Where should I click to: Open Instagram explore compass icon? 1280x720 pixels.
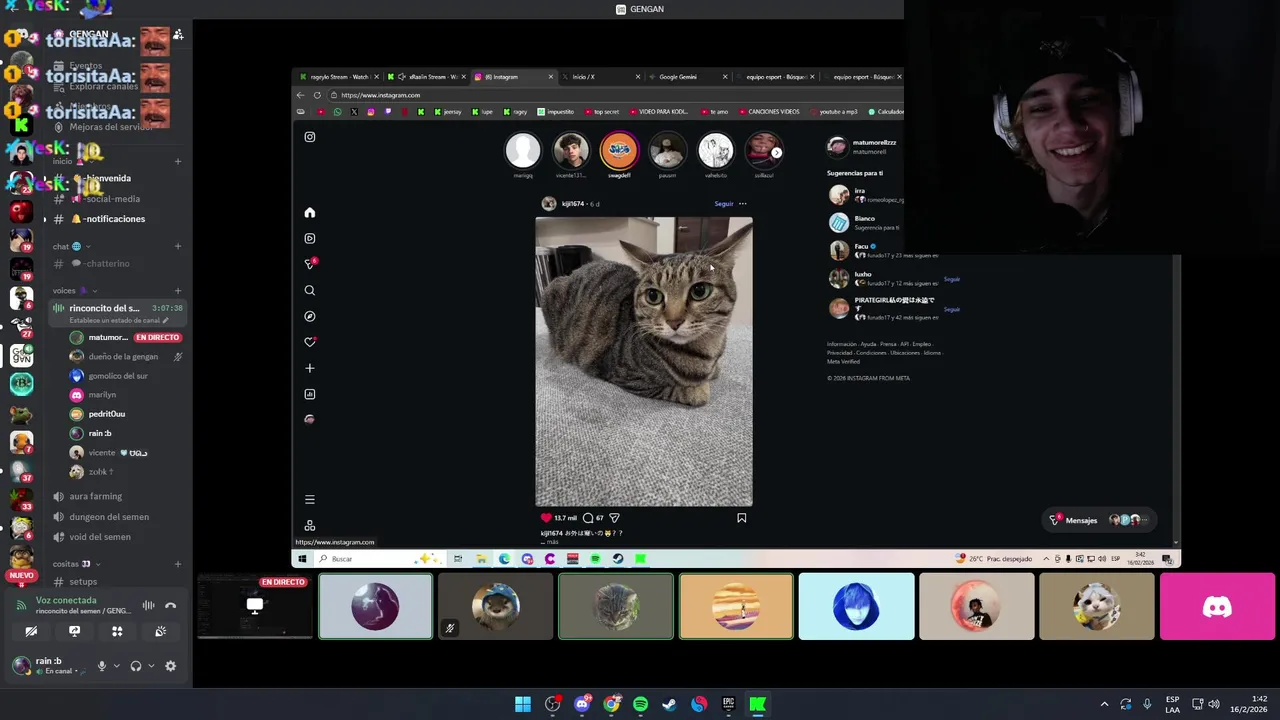(x=310, y=316)
